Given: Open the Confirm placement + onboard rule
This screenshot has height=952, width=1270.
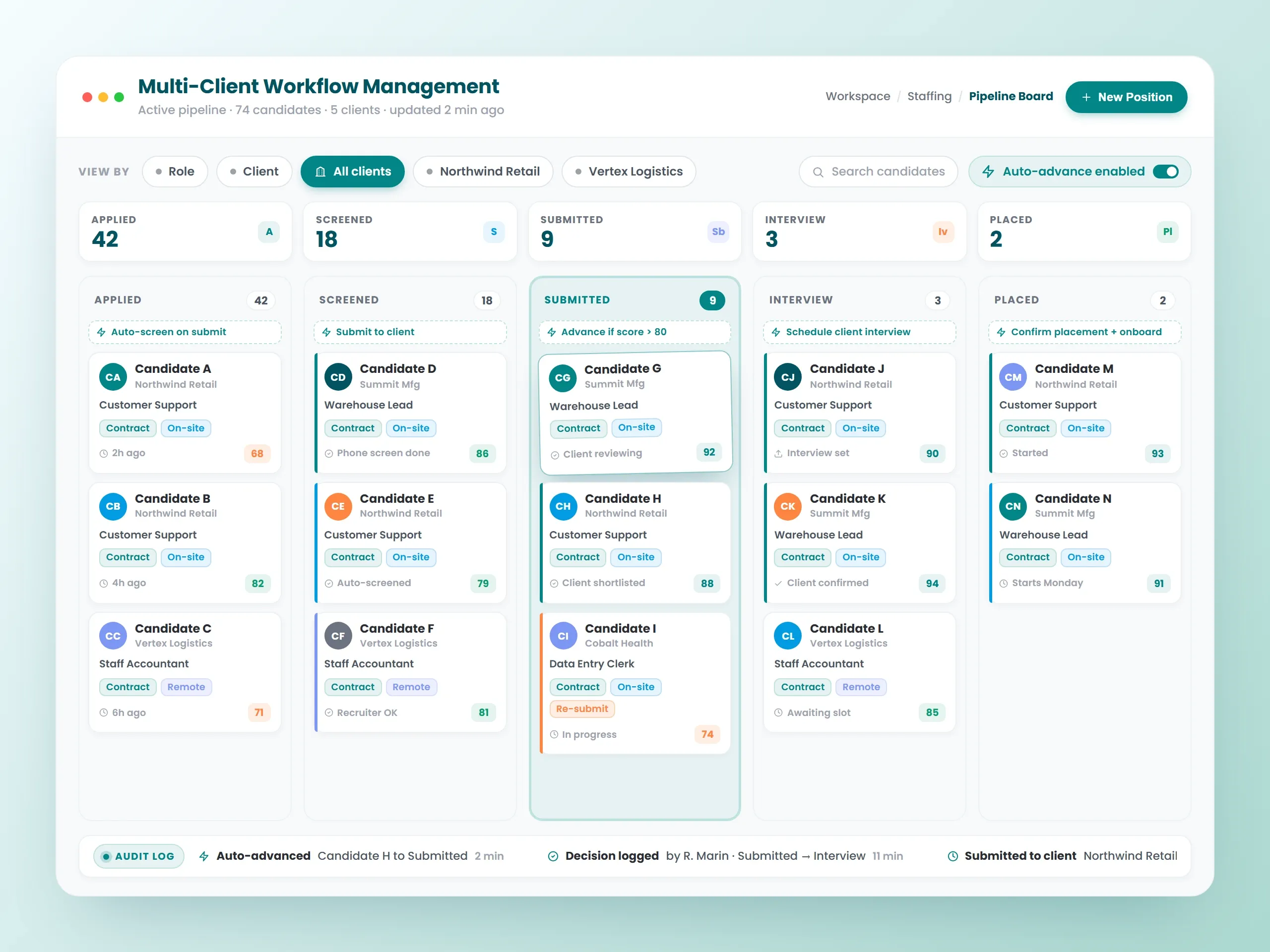Looking at the screenshot, I should [1084, 332].
